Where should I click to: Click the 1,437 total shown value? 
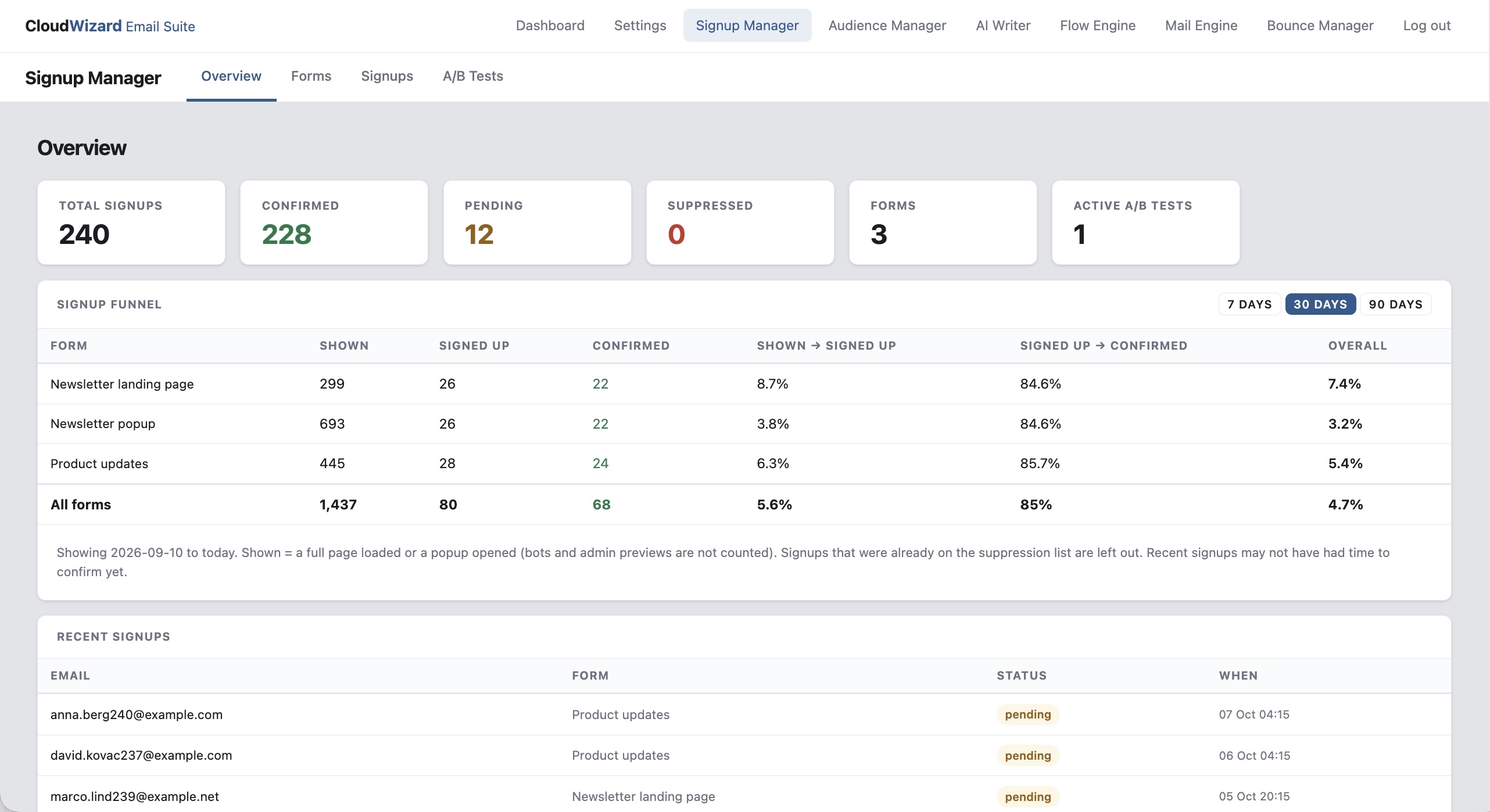tap(338, 505)
